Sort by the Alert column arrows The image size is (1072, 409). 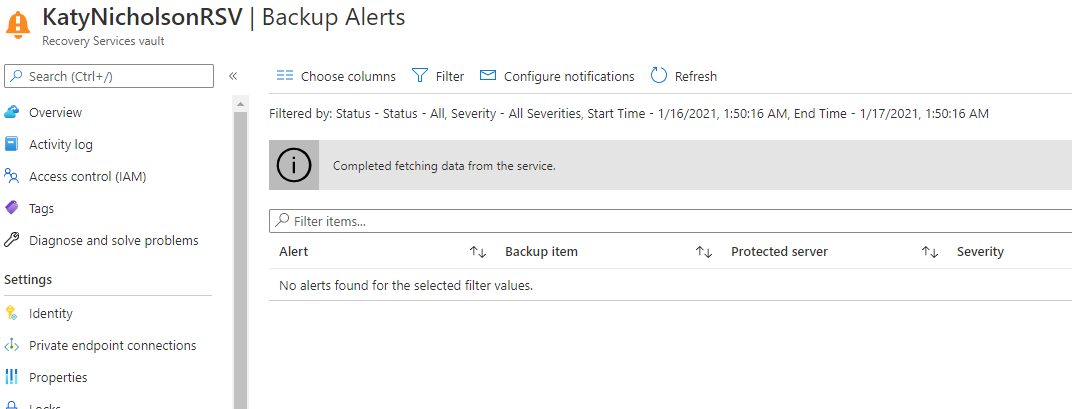pyautogui.click(x=477, y=252)
